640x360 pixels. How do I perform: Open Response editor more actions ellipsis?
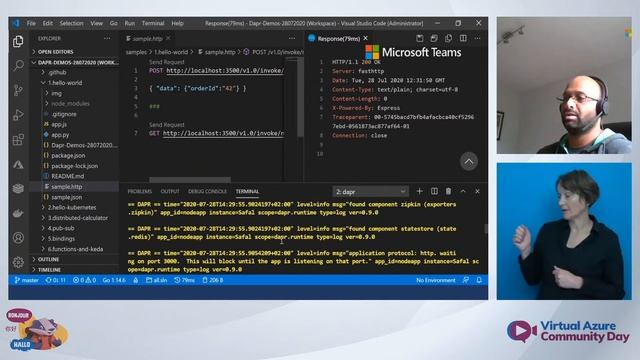pos(477,38)
